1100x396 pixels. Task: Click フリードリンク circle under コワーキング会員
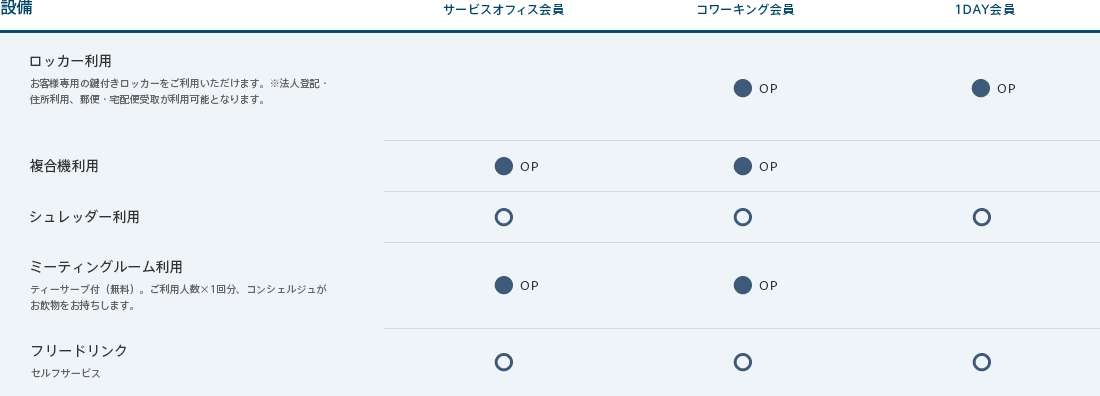[x=742, y=362]
